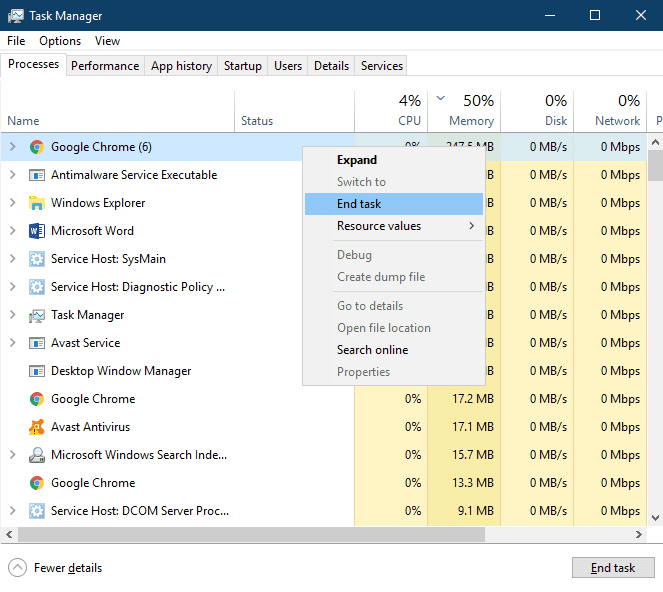Expand the Task Manager process row
This screenshot has width=663, height=592.
tap(13, 315)
